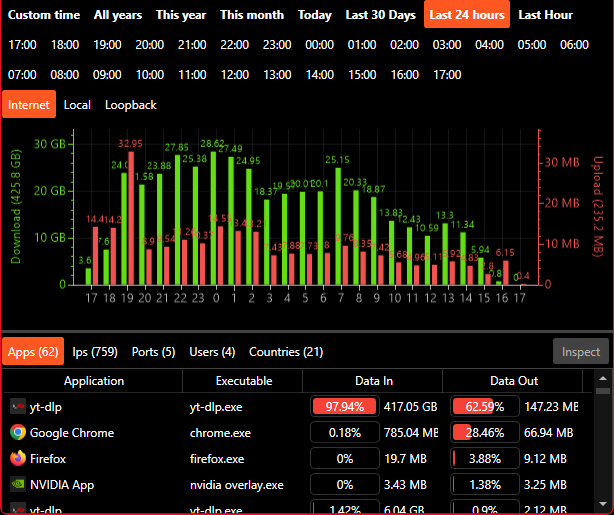Image resolution: width=614 pixels, height=515 pixels.
Task: Click the scroll up arrow in table
Action: click(603, 378)
